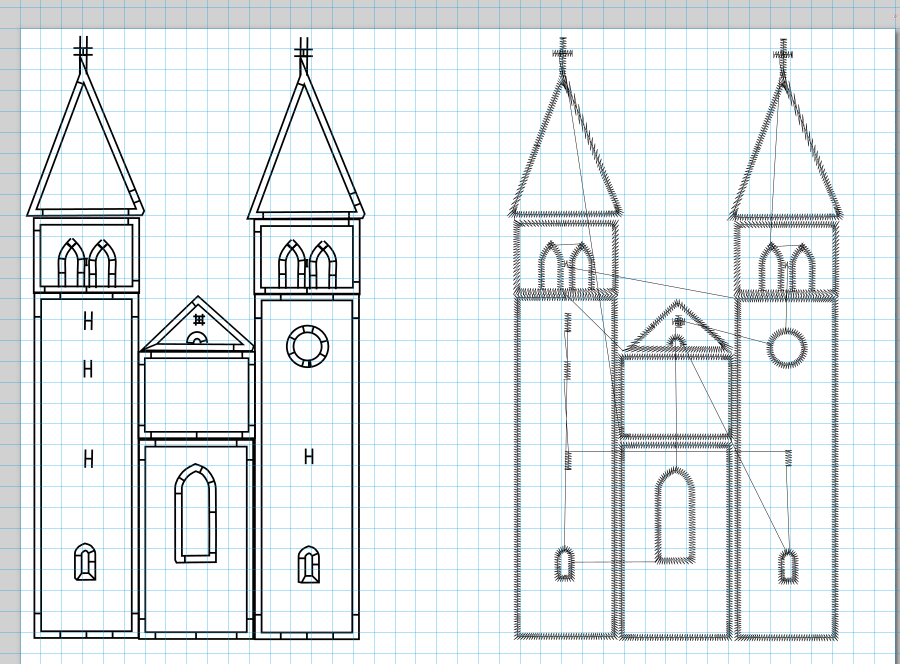900x664 pixels.
Task: Click the twin arched windows in outline right belfry
Action: coord(306,263)
